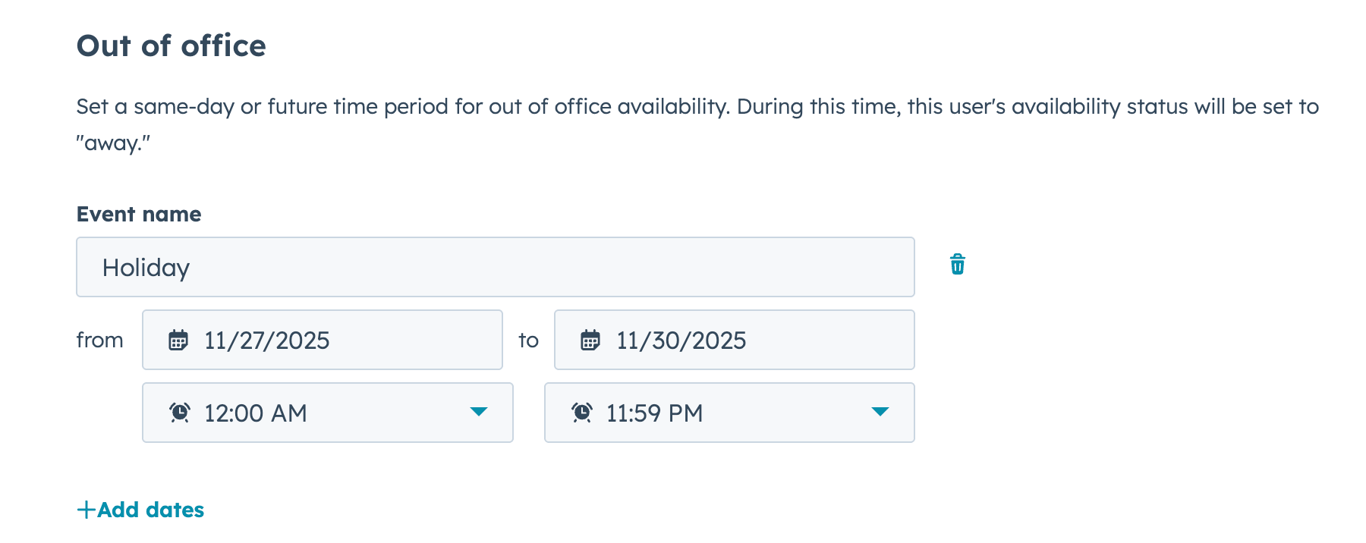The image size is (1366, 543).
Task: Delete the Holiday event with trash icon
Action: [957, 264]
